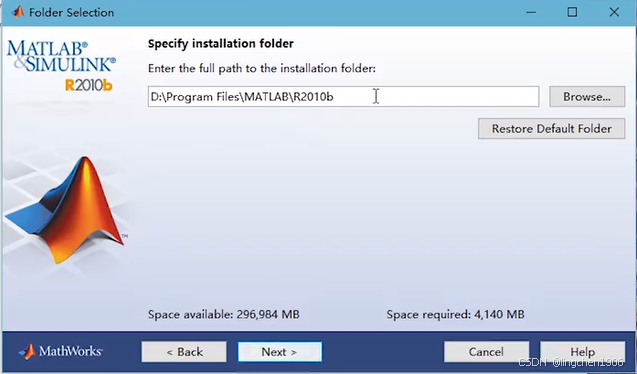Go Back to previous installer step
637x374 pixels.
point(184,352)
